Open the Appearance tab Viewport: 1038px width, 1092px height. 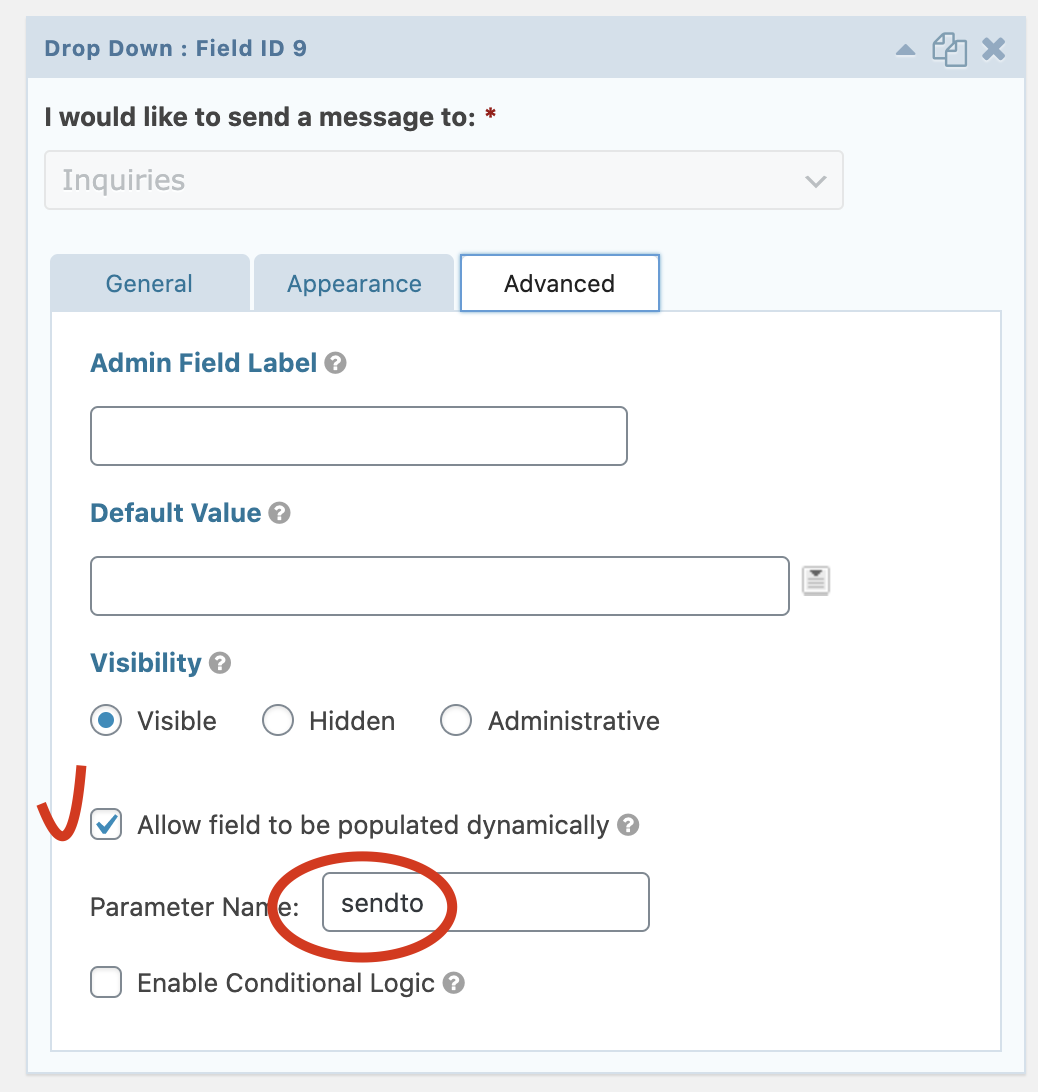click(x=354, y=283)
